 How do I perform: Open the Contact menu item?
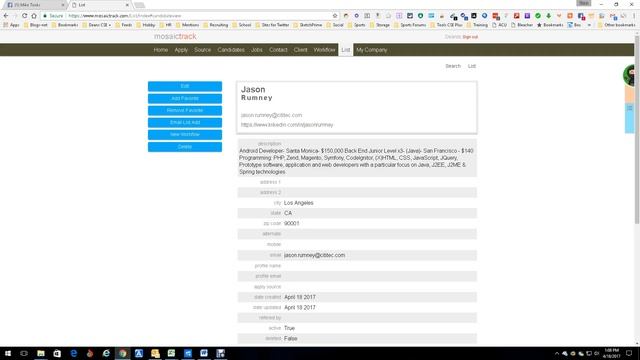[x=278, y=50]
